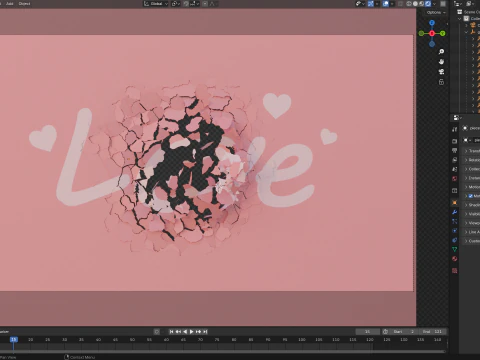Image resolution: width=480 pixels, height=360 pixels.
Task: Play the animation forward
Action: coord(192,332)
